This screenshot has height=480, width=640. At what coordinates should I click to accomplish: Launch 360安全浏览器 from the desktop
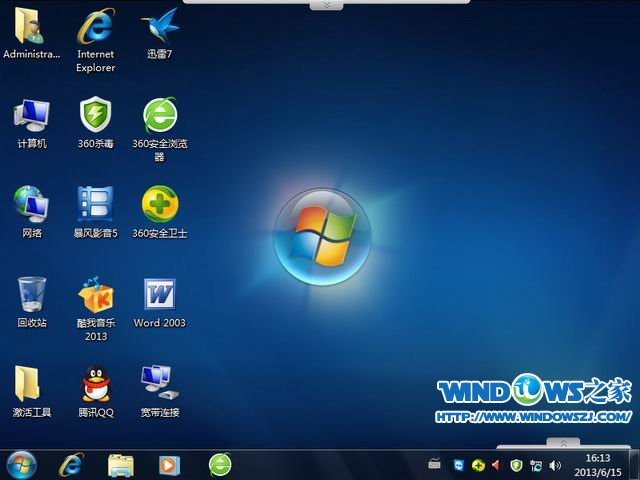160,115
